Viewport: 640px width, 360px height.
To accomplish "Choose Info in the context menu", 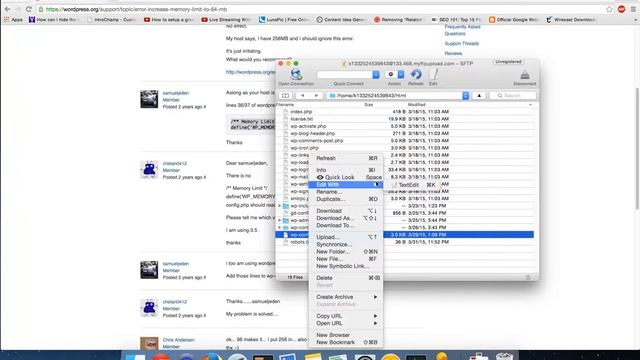I will (x=346, y=170).
